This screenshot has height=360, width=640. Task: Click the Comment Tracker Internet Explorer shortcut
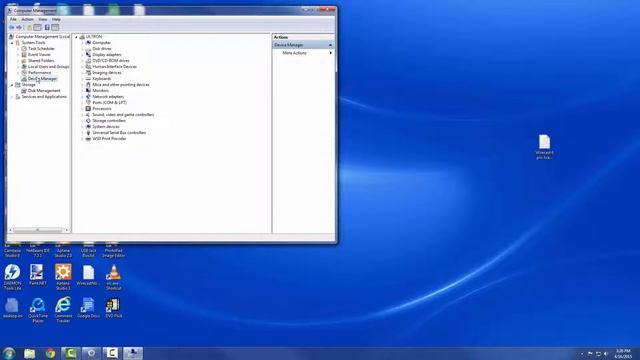(63, 310)
